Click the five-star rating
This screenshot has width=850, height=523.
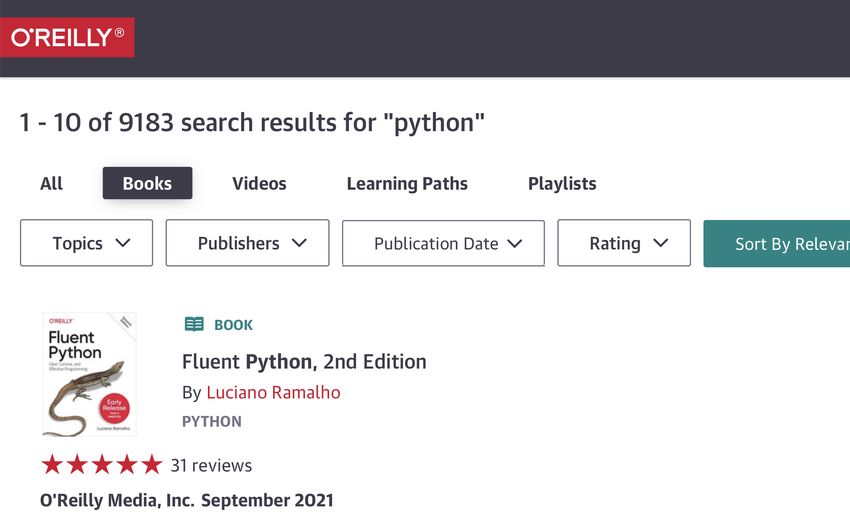(x=102, y=465)
